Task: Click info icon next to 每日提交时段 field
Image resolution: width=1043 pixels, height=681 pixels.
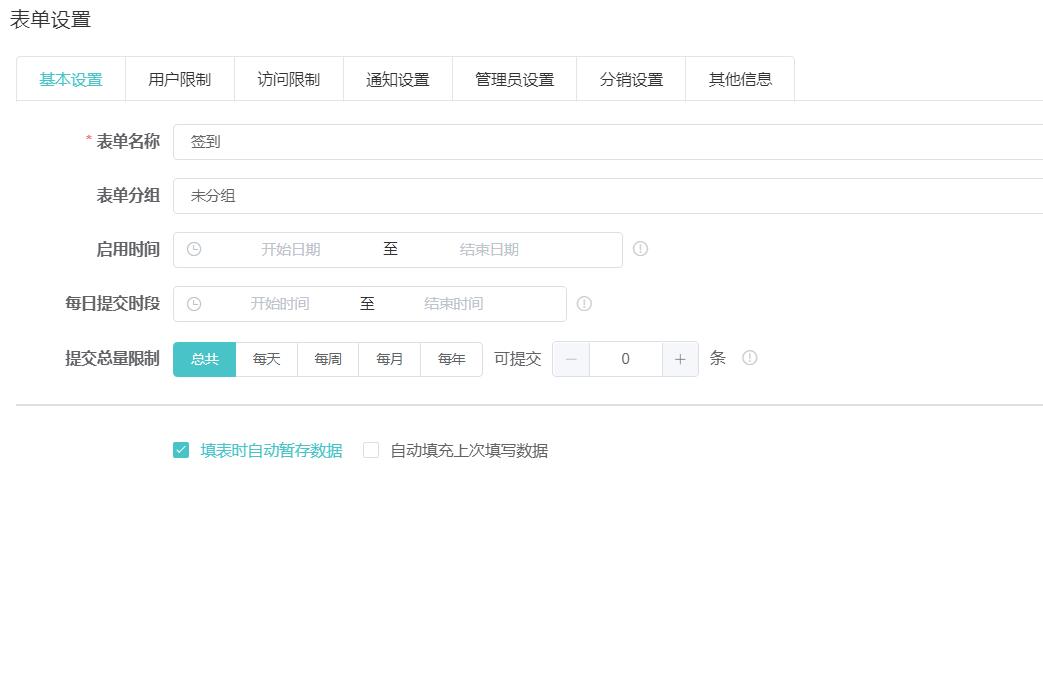Action: pos(584,304)
